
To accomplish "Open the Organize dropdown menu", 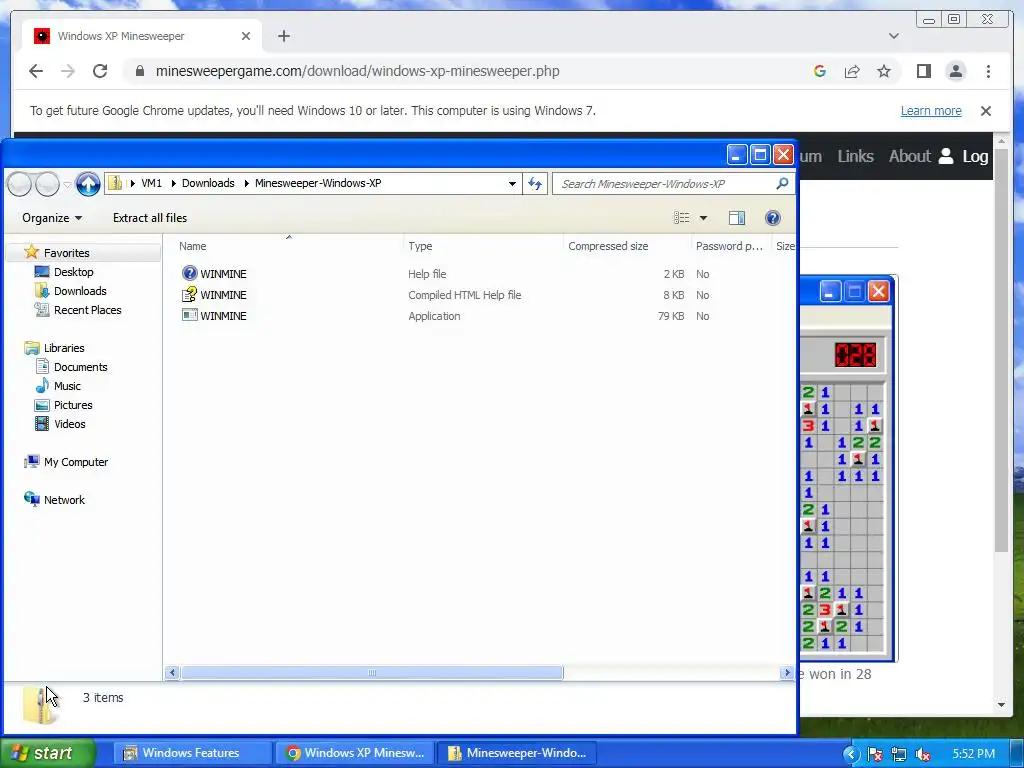I will [x=52, y=218].
